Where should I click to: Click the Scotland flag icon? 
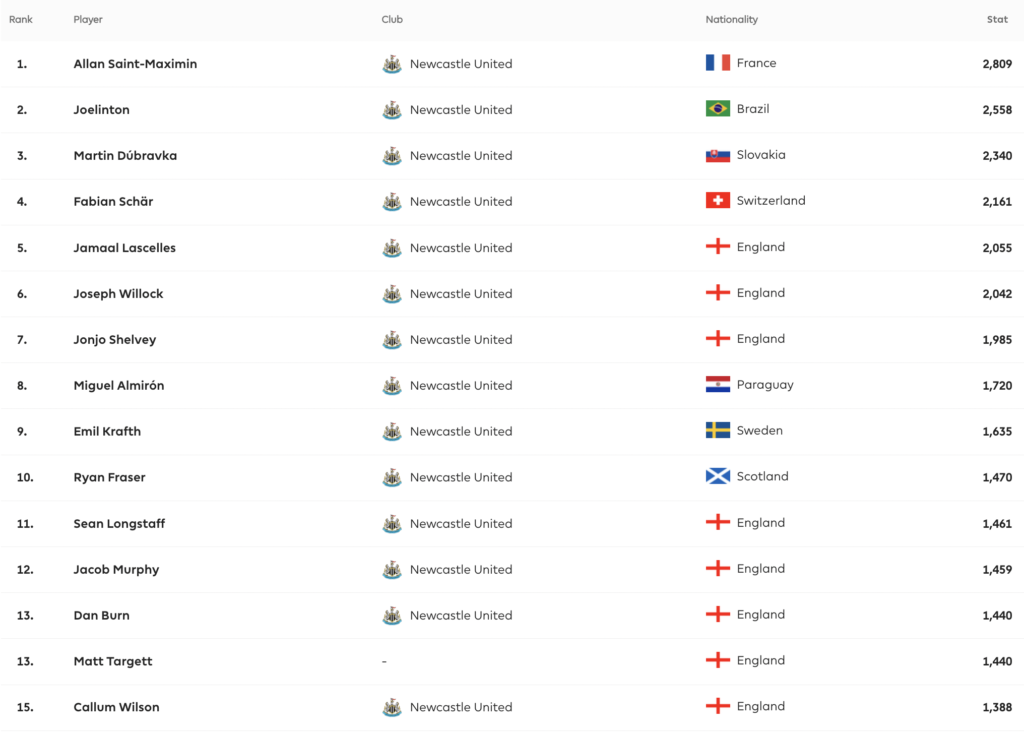(x=717, y=477)
